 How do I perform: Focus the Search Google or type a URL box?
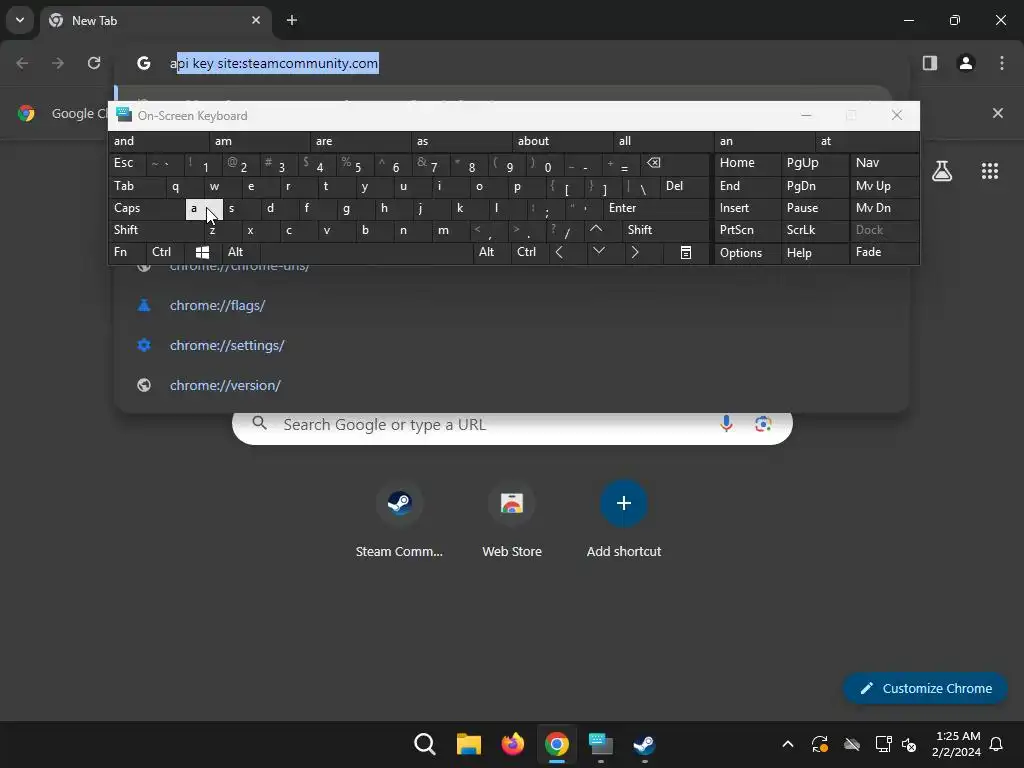[512, 424]
